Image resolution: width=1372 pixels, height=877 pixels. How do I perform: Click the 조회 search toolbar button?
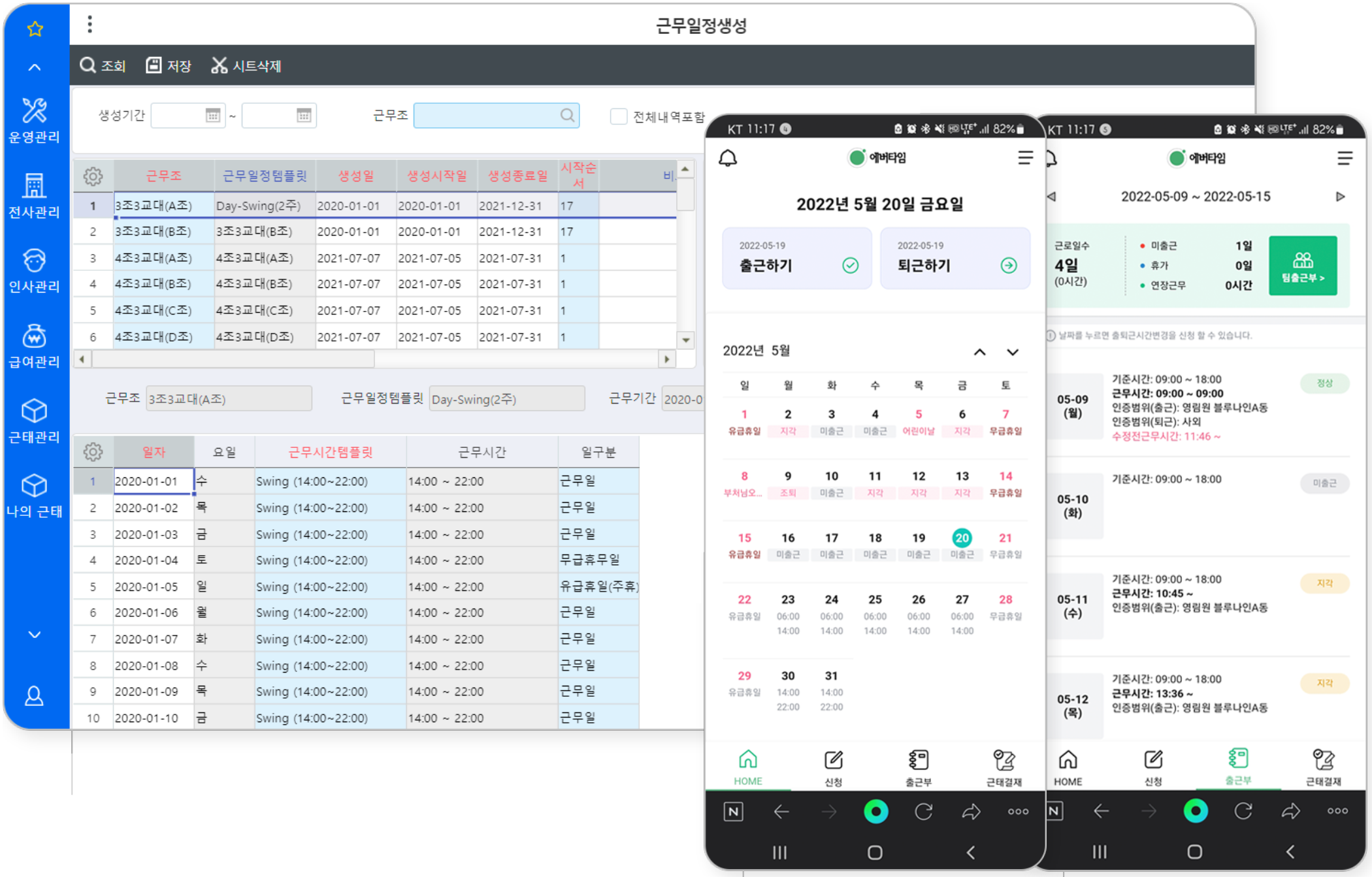(x=103, y=65)
